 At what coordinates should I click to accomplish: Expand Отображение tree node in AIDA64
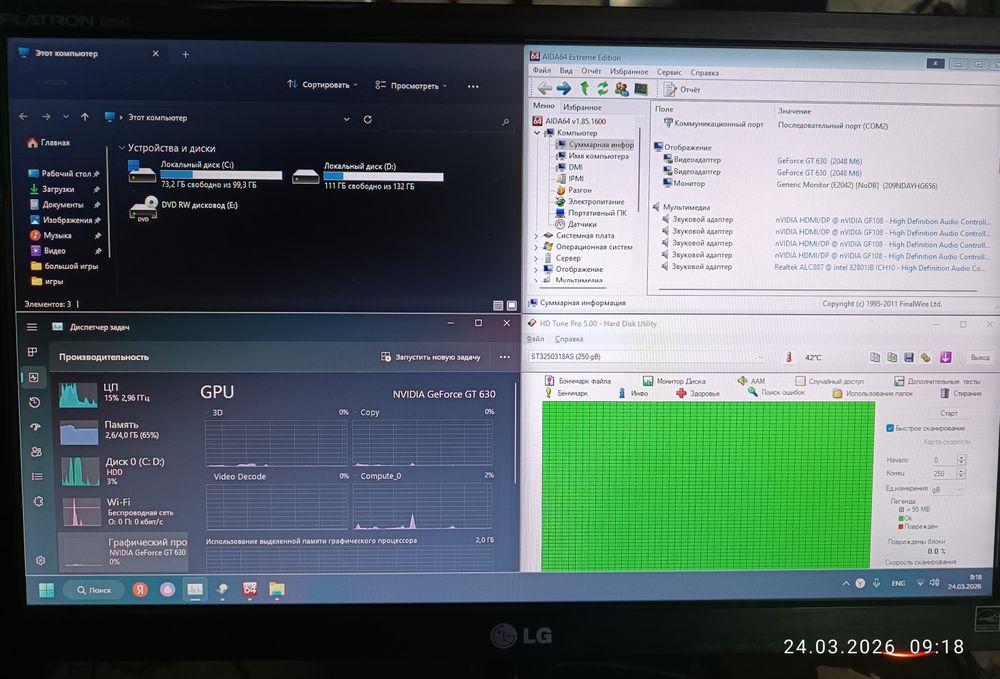click(536, 269)
